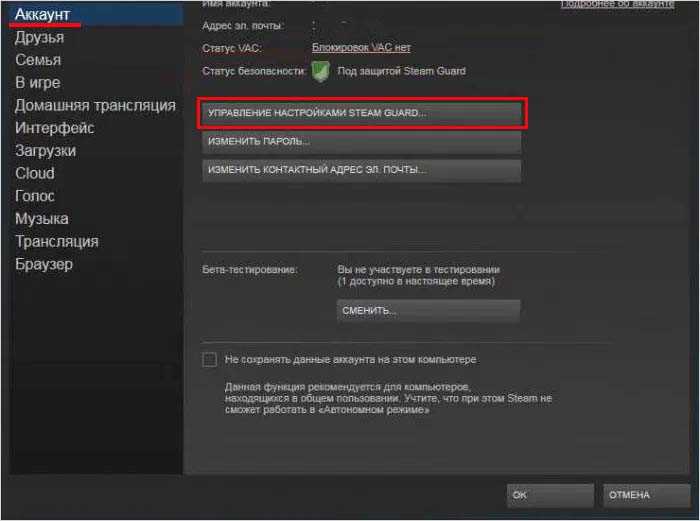The image size is (700, 521).
Task: Click the Бета-тестирование label
Action: click(250, 270)
